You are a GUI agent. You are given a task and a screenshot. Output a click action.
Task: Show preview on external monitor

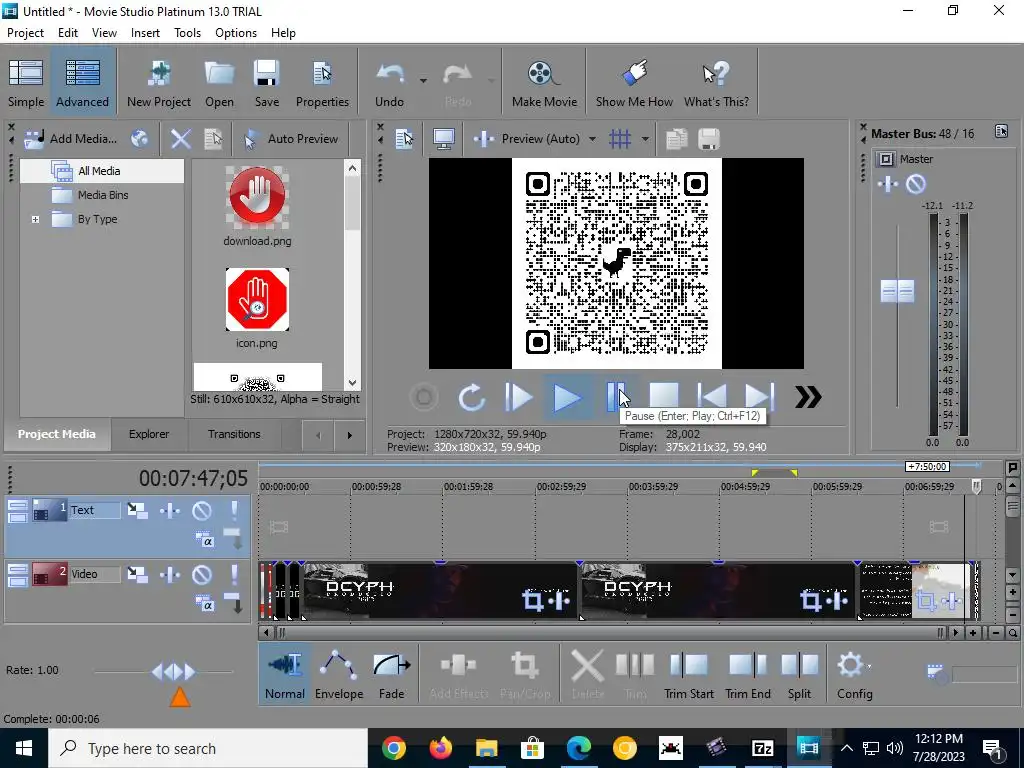pos(444,138)
